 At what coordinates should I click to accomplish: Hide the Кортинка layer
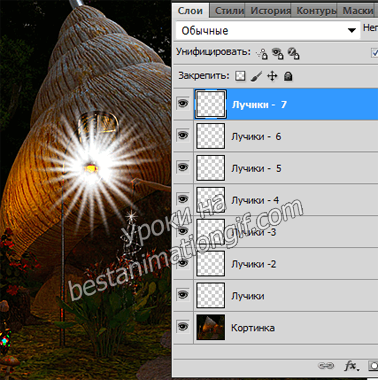(183, 326)
